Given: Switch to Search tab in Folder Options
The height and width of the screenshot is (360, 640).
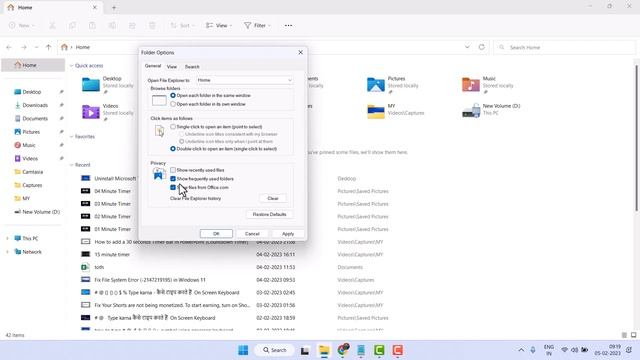Looking at the screenshot, I should point(192,67).
